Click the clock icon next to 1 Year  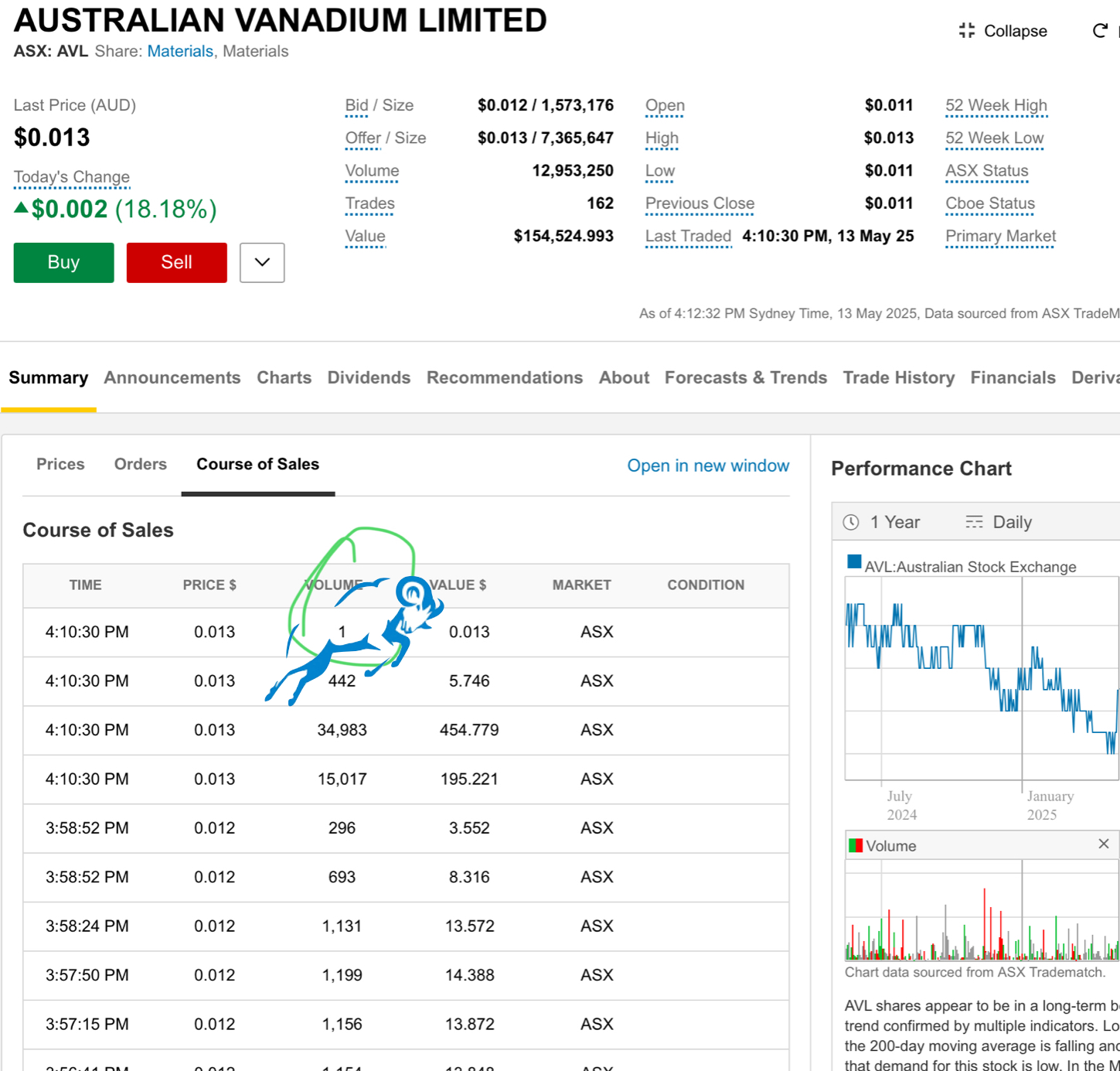pyautogui.click(x=851, y=522)
